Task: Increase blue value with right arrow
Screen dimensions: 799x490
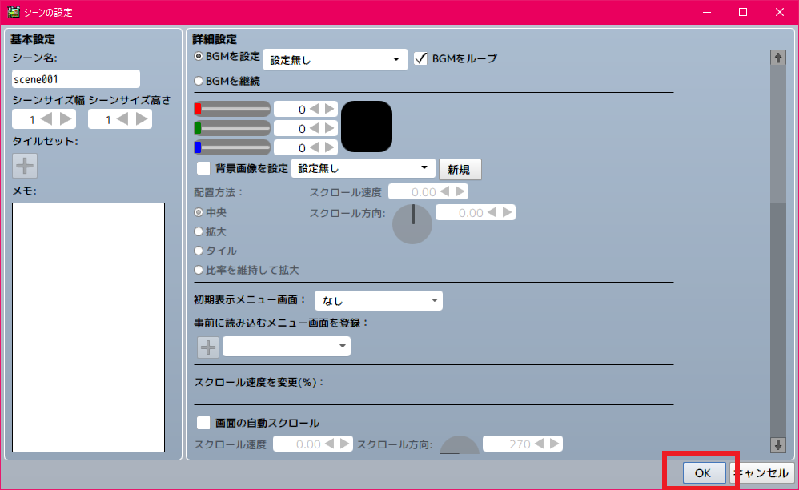Action: [x=330, y=148]
